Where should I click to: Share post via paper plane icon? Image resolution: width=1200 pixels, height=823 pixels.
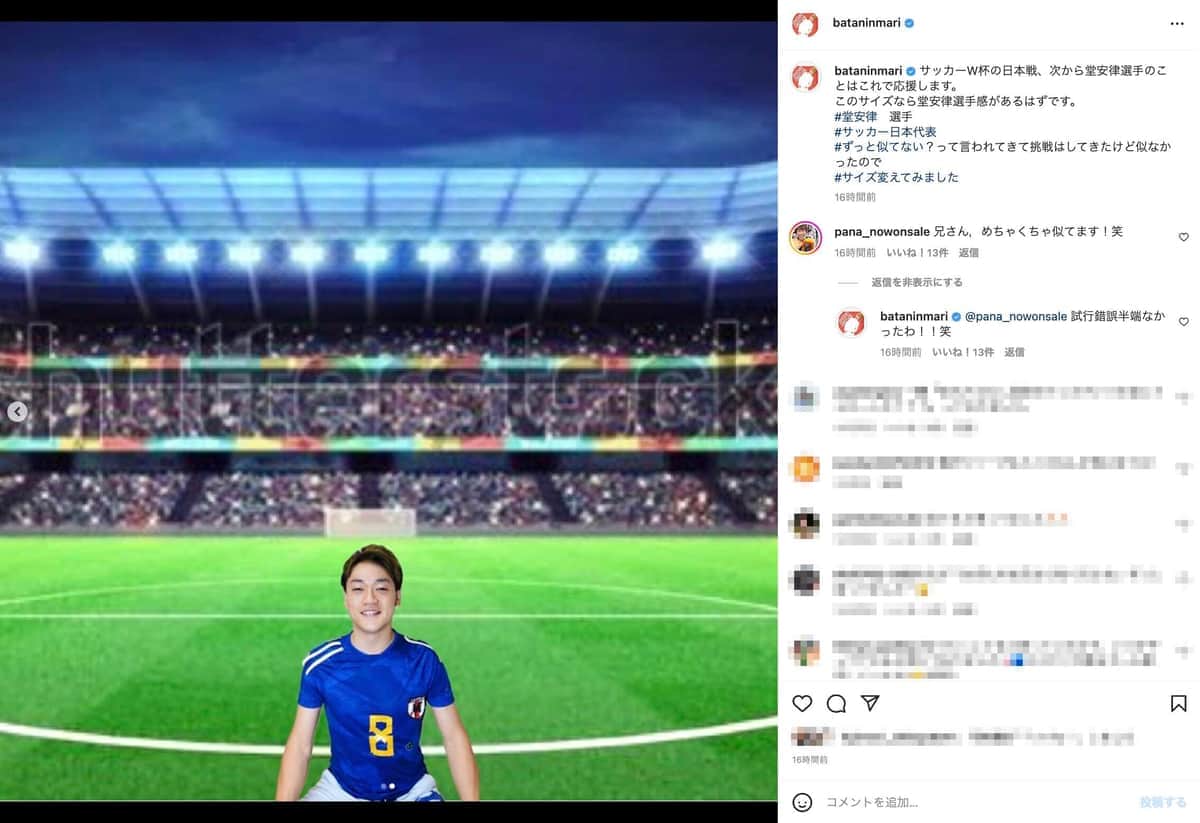pyautogui.click(x=870, y=703)
